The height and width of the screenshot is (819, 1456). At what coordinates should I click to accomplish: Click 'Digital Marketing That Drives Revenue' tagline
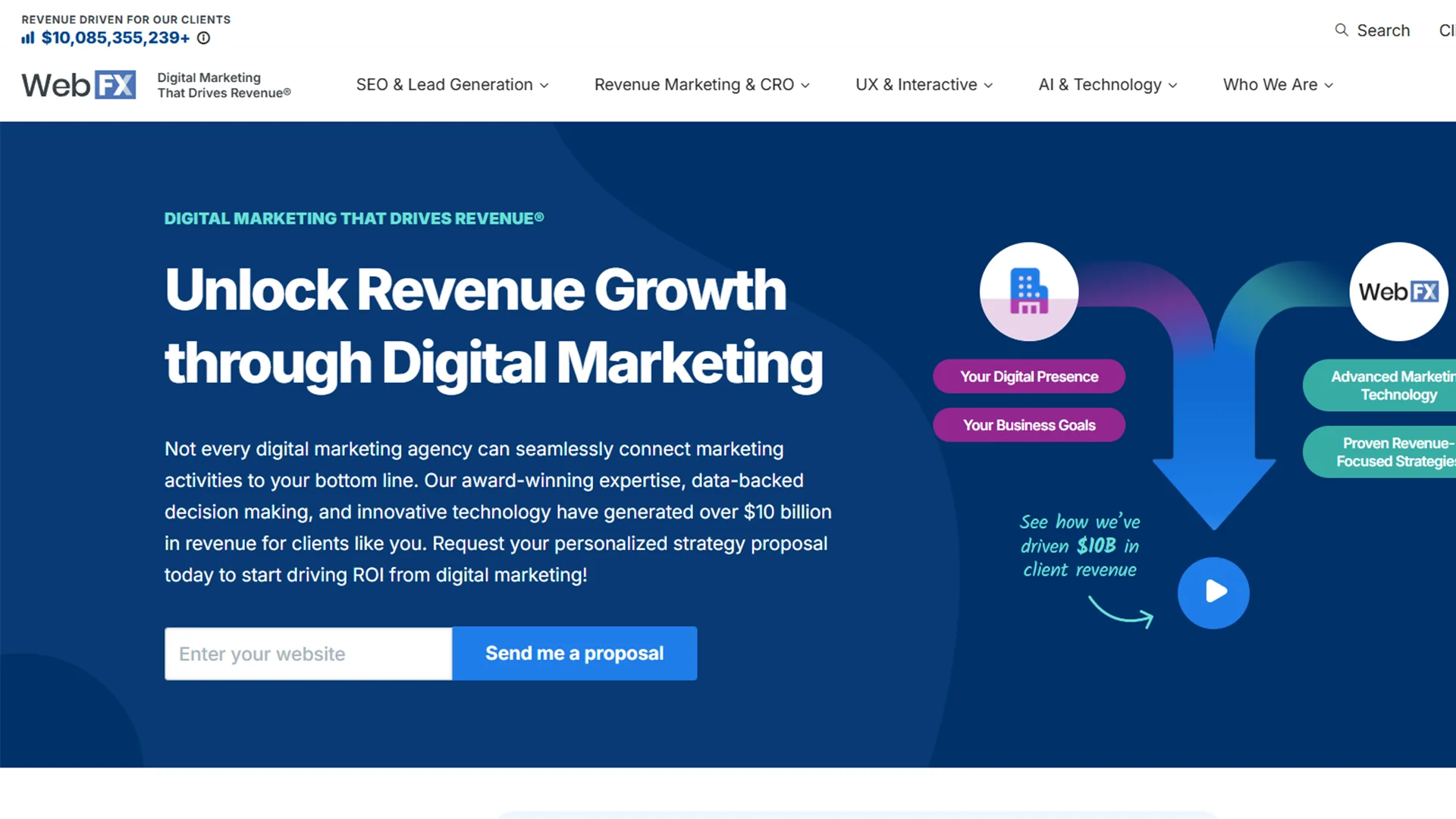pos(224,85)
